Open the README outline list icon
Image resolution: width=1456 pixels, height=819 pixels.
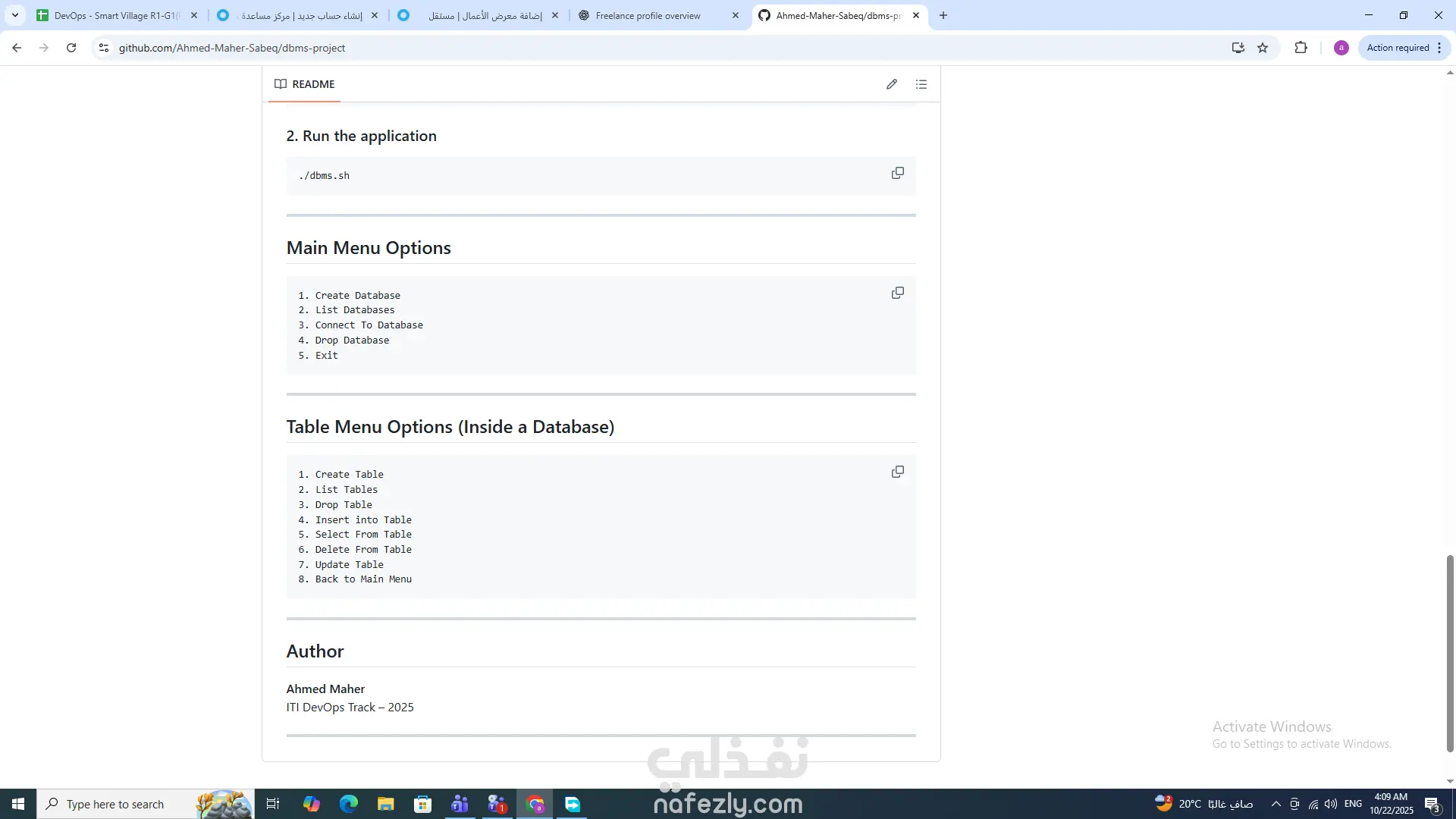click(x=921, y=84)
